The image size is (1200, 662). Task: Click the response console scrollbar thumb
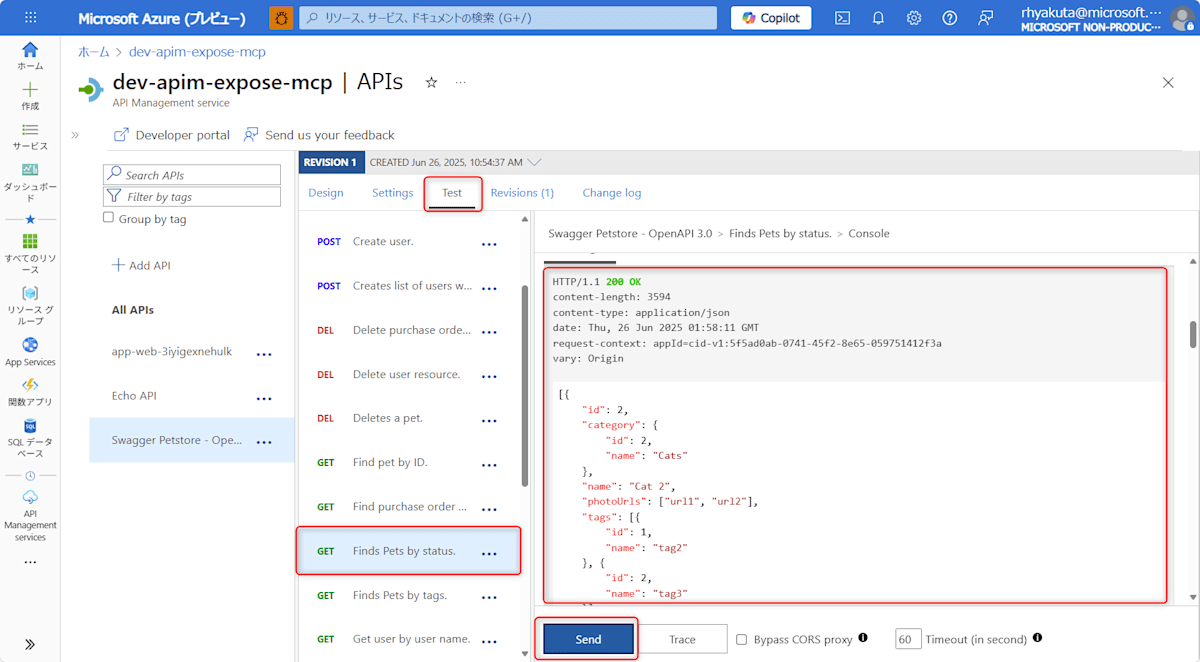click(1193, 334)
